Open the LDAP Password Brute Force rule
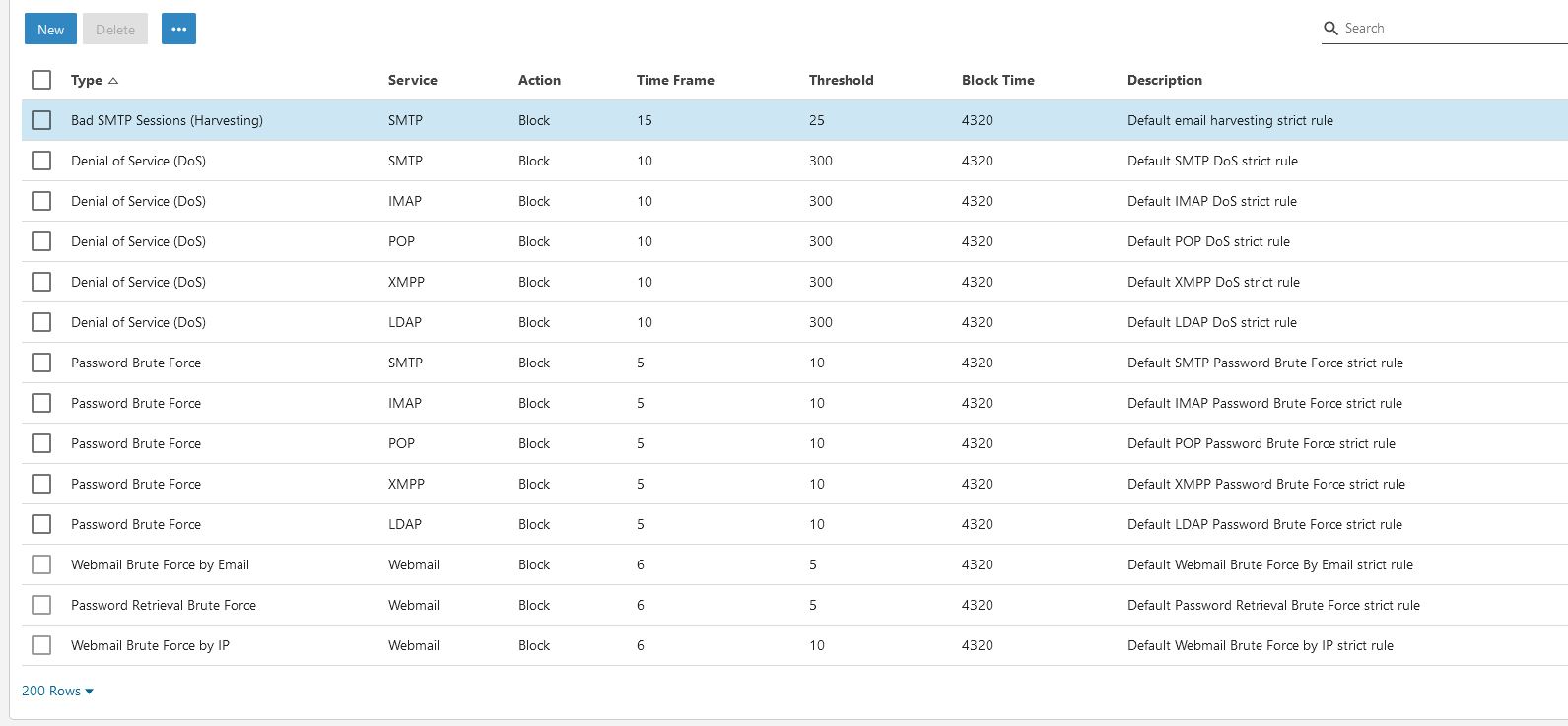1568x726 pixels. pos(1263,524)
